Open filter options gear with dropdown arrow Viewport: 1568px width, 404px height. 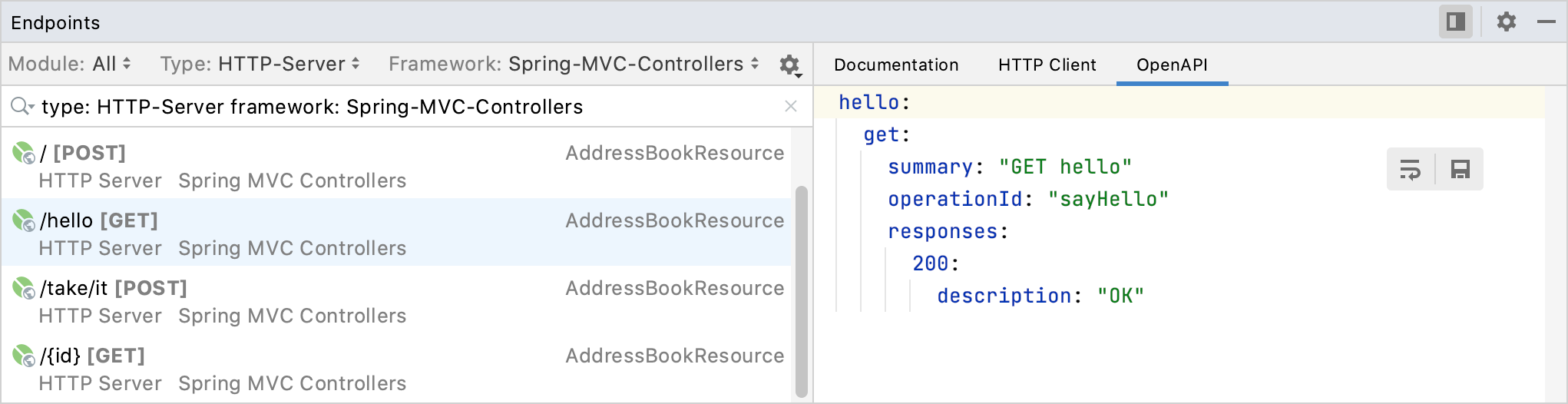pyautogui.click(x=790, y=65)
